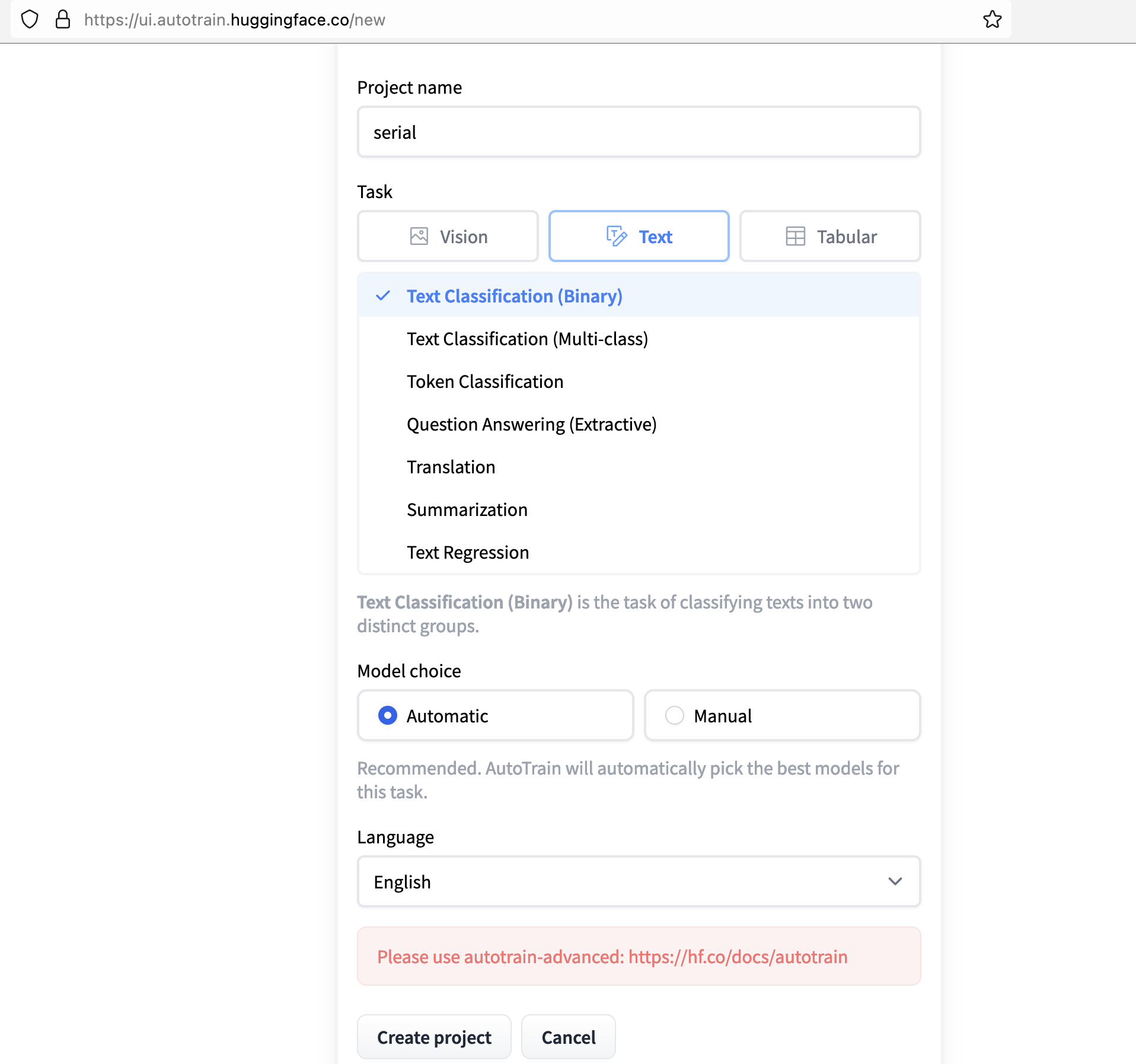Viewport: 1136px width, 1064px height.
Task: Click the Project name input containing 'serial'
Action: coord(638,132)
